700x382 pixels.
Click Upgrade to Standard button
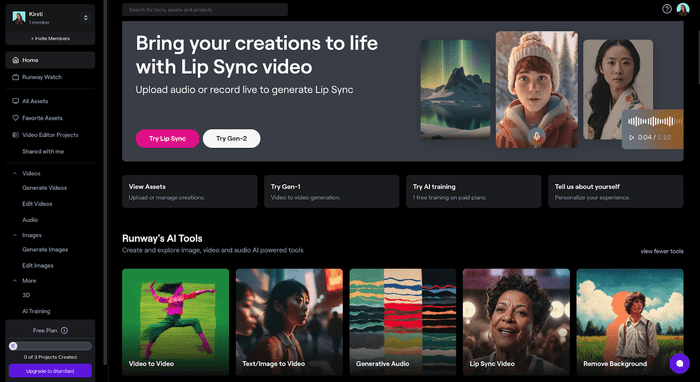pos(50,371)
